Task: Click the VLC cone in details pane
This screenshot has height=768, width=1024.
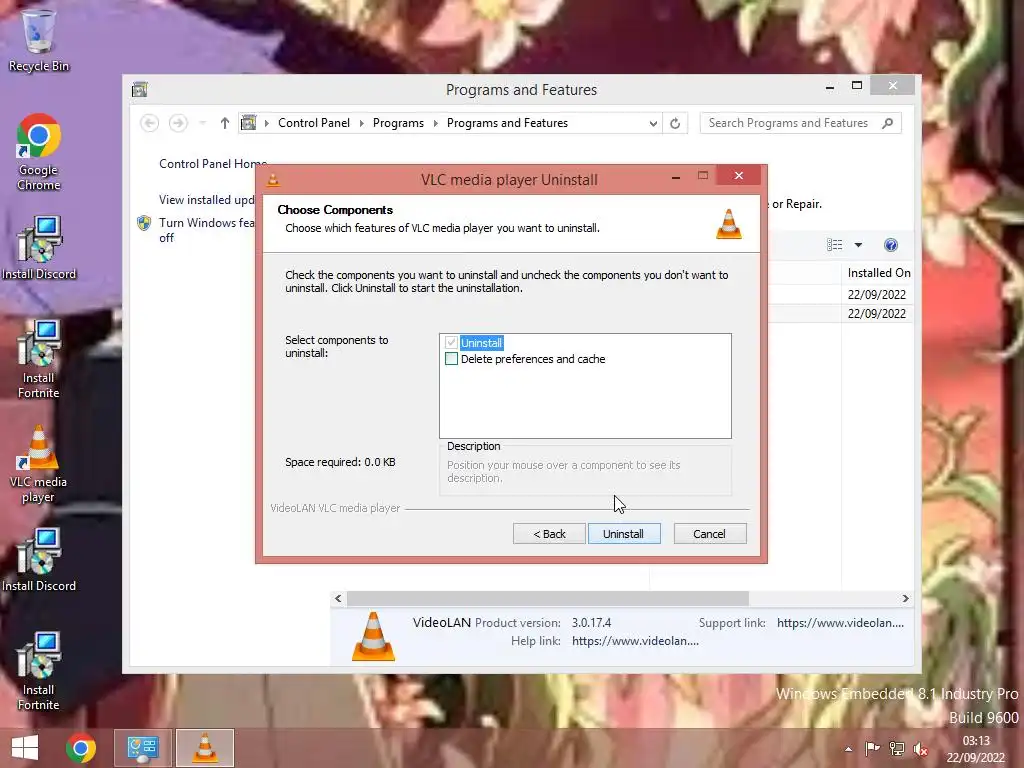Action: click(x=374, y=636)
